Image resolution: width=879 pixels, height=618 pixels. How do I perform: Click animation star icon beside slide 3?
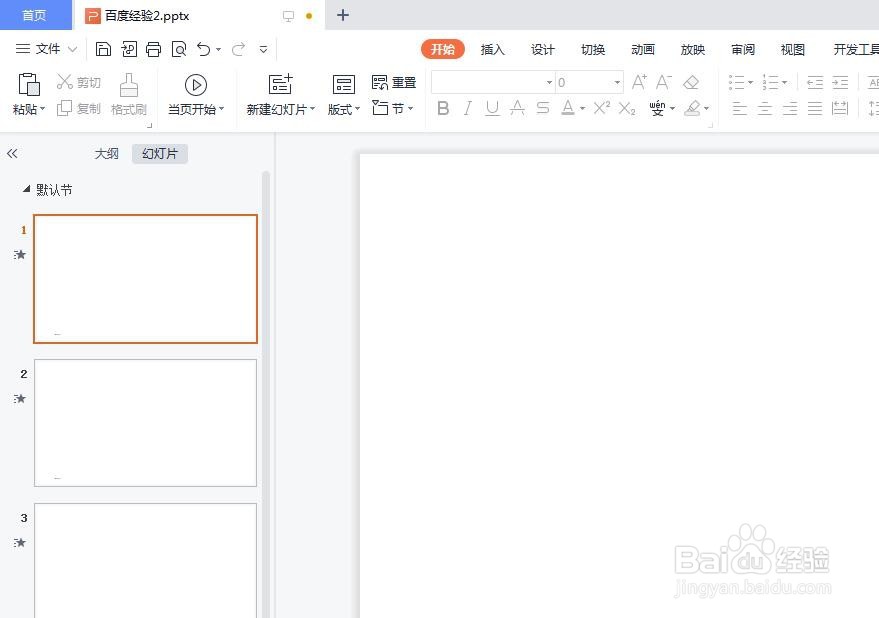coord(20,543)
